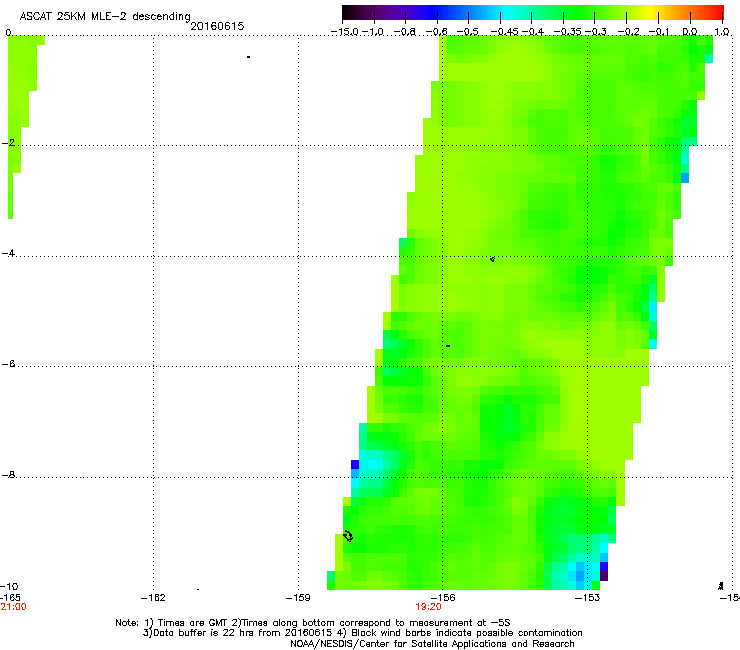Click the red 19:20 time stamp

click(429, 607)
